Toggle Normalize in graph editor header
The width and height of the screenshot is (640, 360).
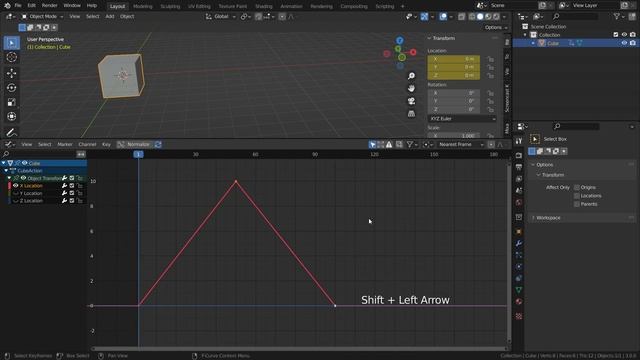pos(134,144)
